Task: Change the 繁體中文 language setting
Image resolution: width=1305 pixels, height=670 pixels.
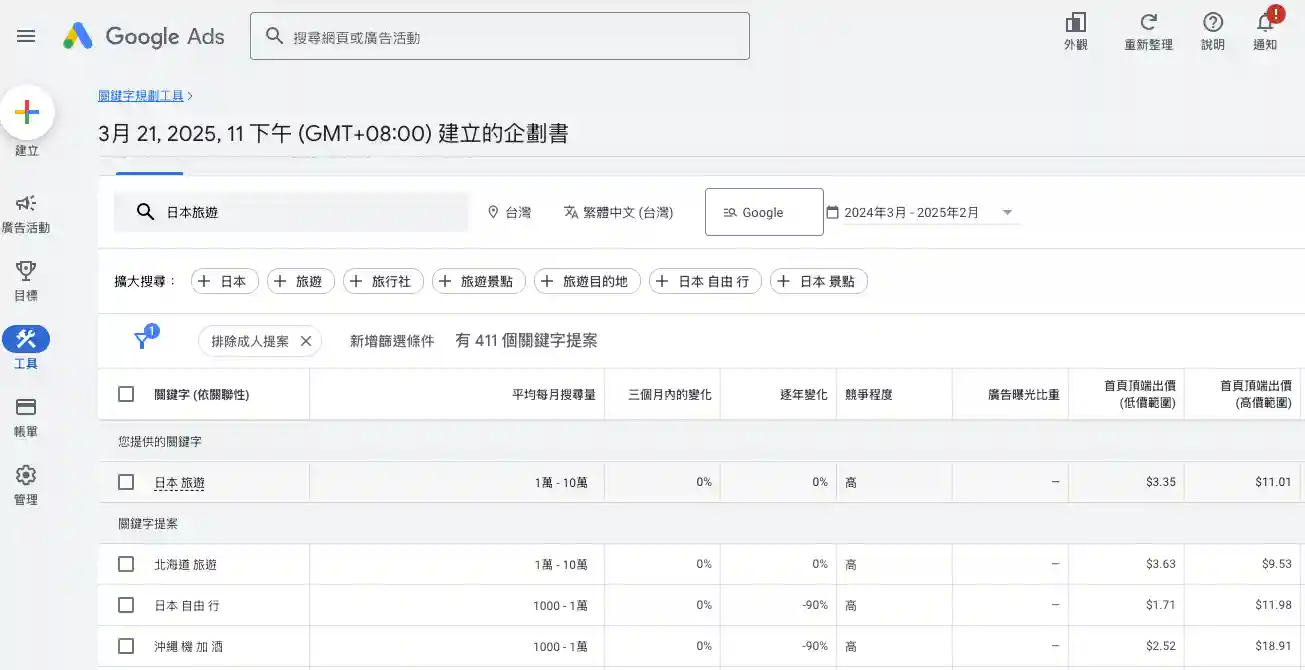Action: pos(618,212)
